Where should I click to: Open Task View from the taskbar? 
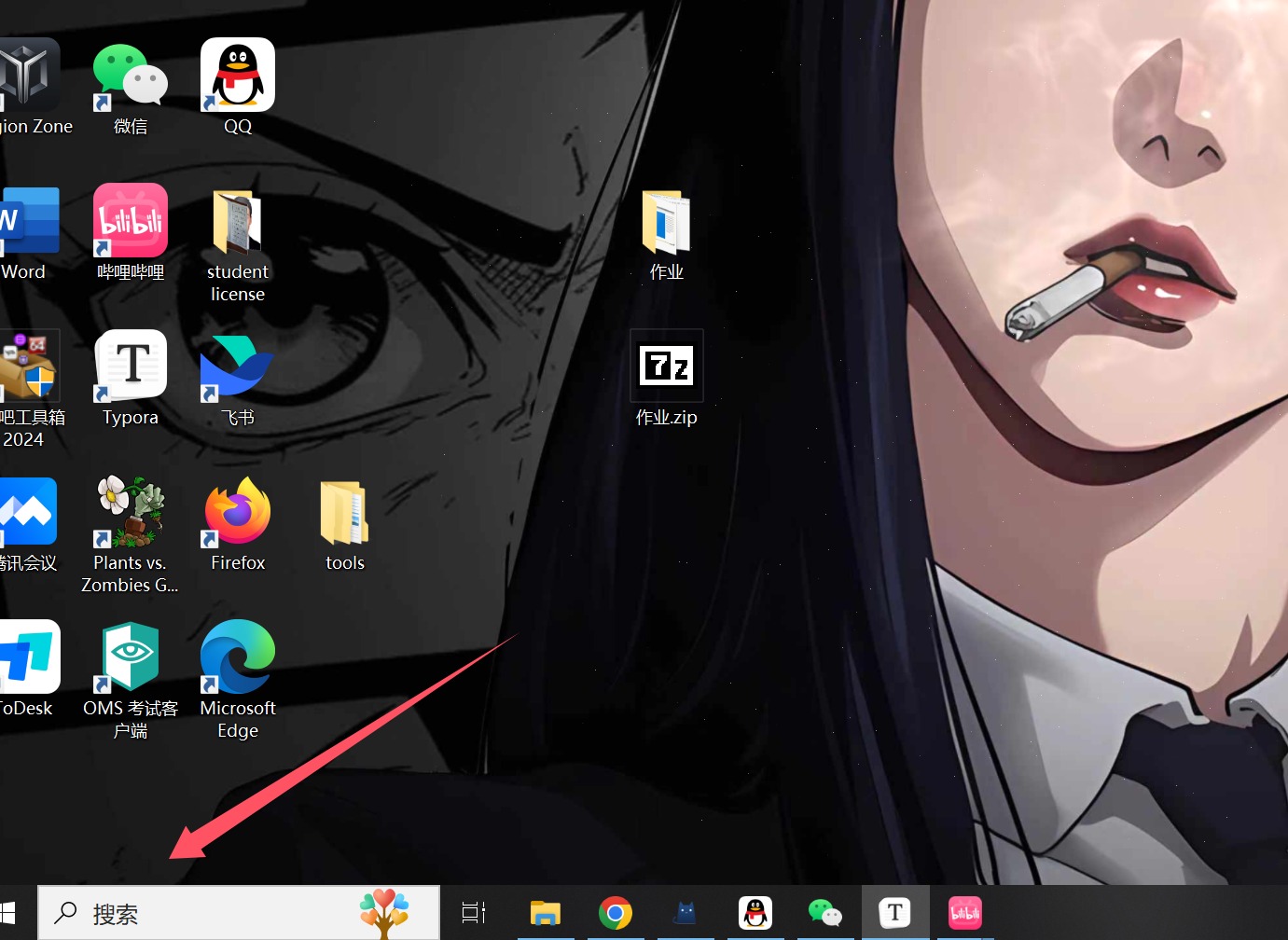point(474,913)
